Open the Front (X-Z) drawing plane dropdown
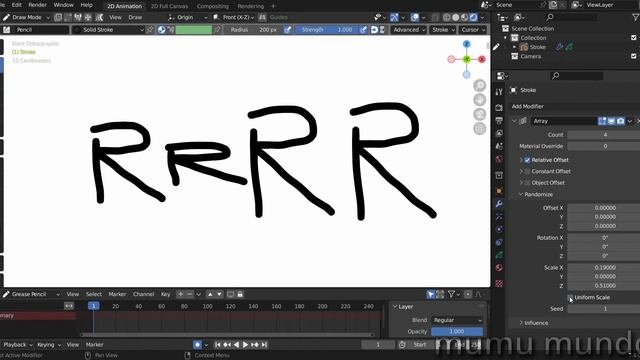Viewport: 640px width, 360px height. pos(234,18)
